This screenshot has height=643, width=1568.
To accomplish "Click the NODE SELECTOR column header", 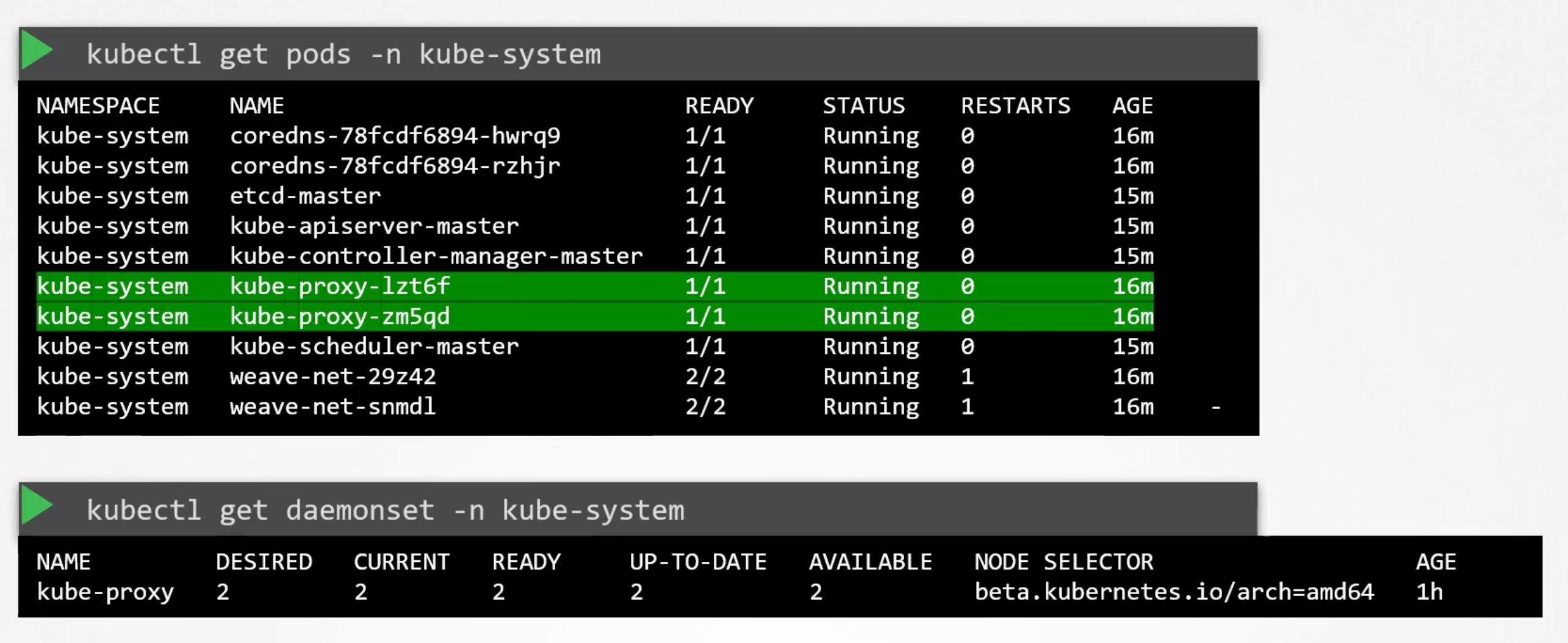I will pyautogui.click(x=1063, y=561).
